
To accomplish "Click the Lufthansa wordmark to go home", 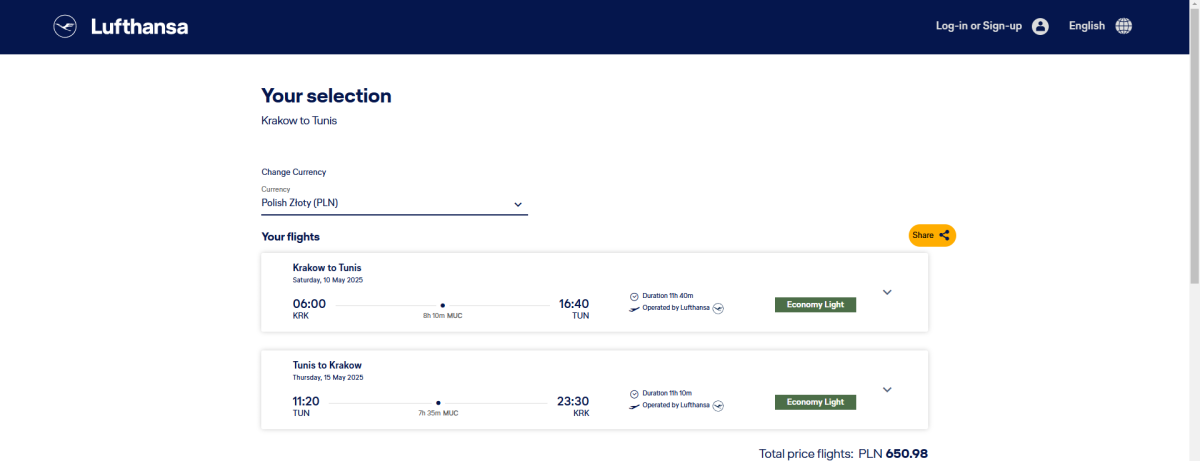I will (139, 27).
